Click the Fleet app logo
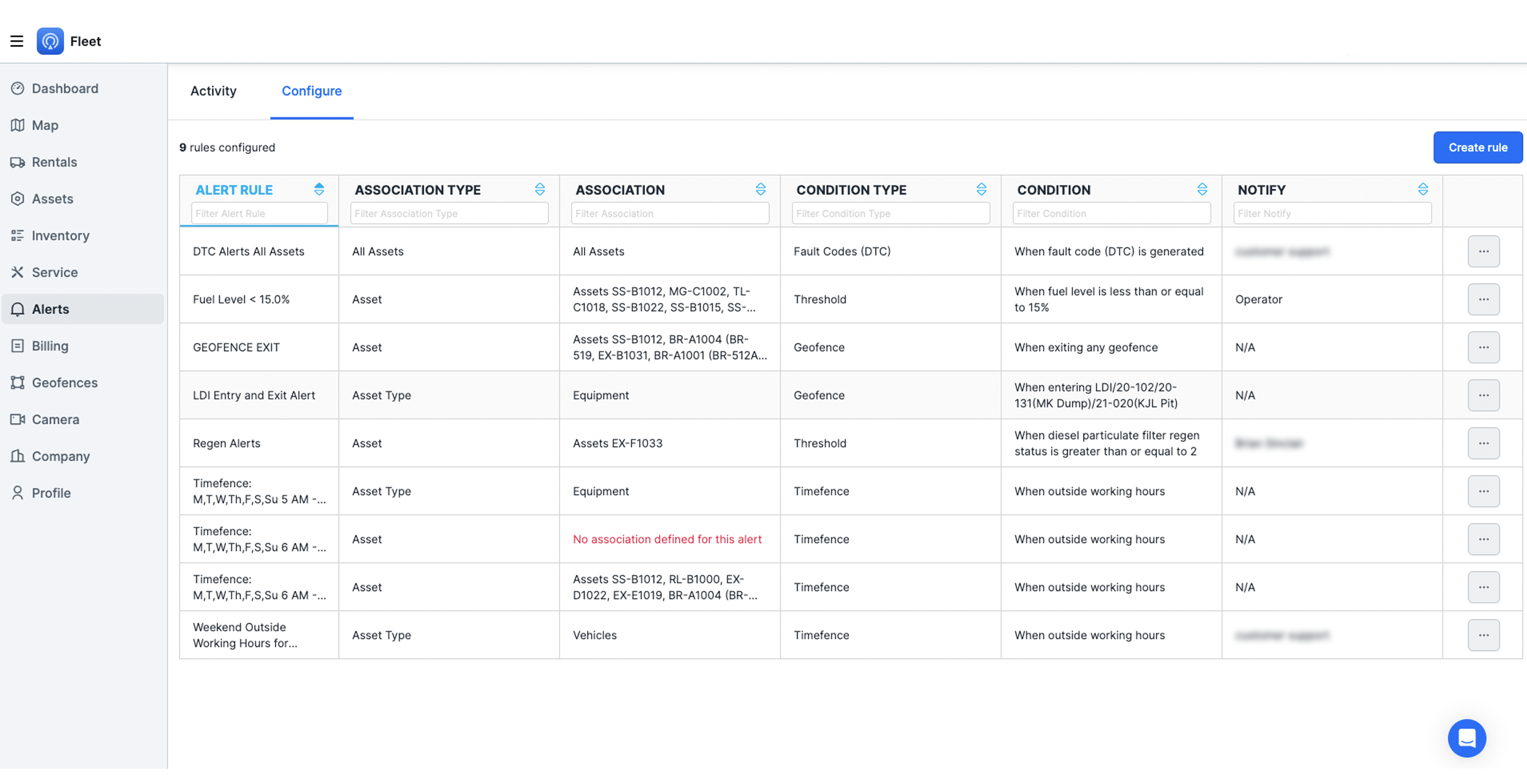This screenshot has width=1527, height=784. tap(51, 41)
